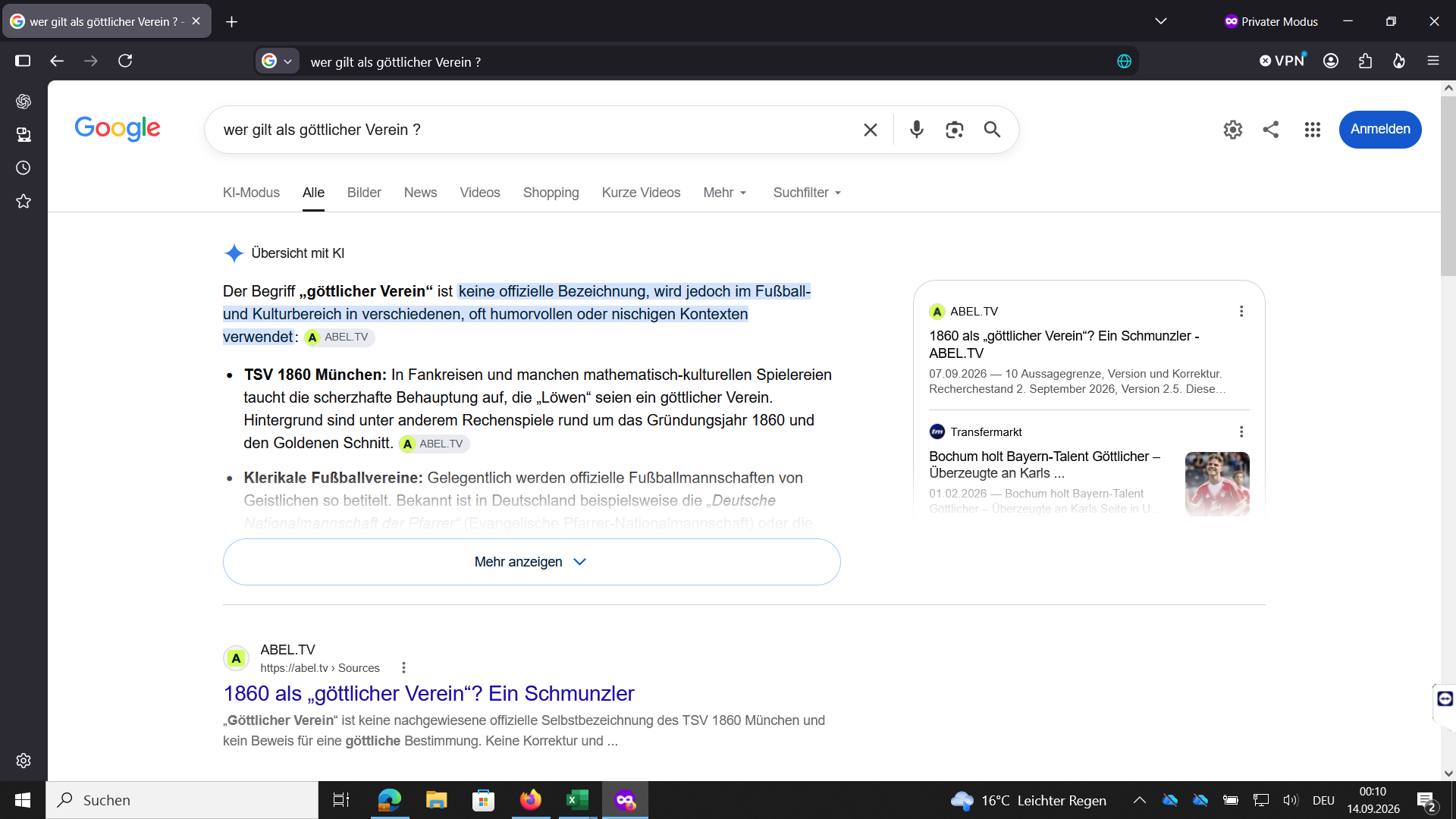This screenshot has width=1456, height=819.
Task: Open options menu of ABEL.TV search result
Action: [x=403, y=667]
